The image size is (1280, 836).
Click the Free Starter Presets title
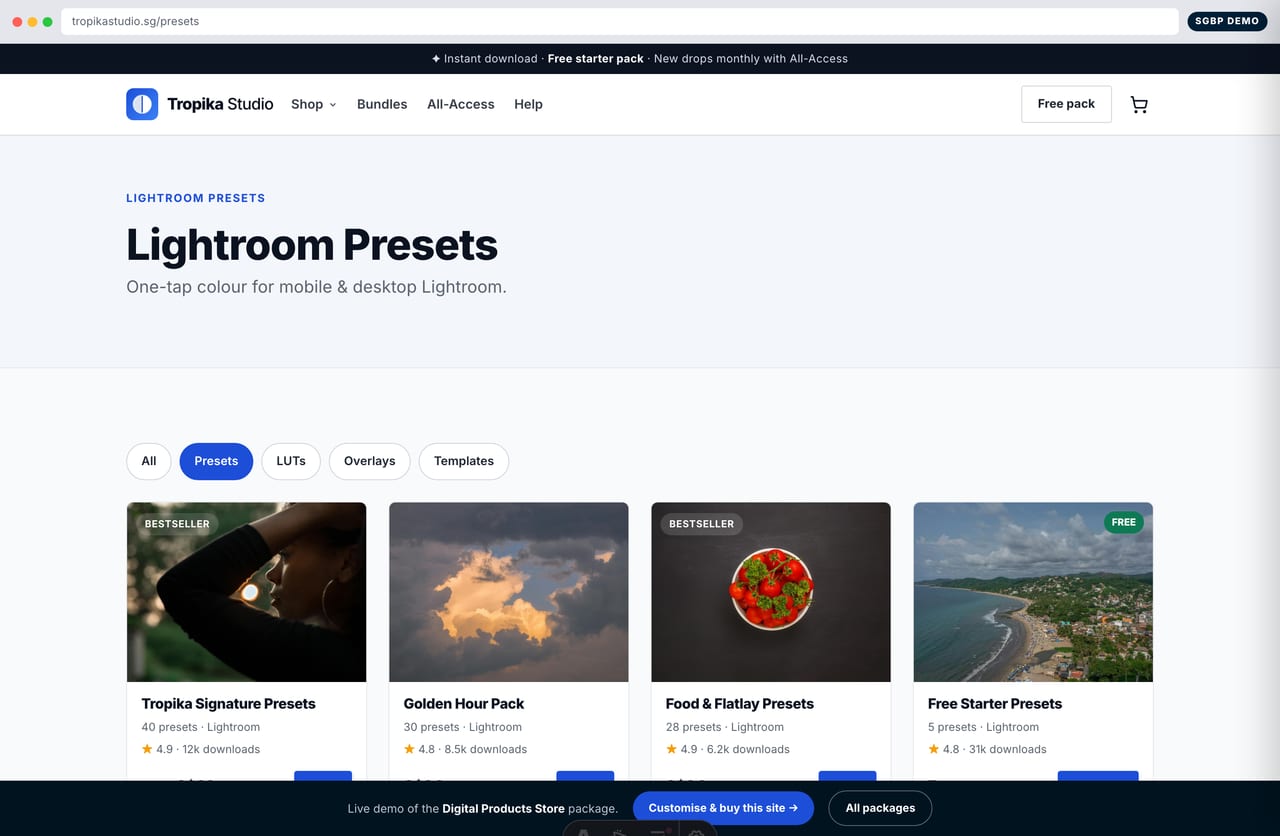(995, 704)
